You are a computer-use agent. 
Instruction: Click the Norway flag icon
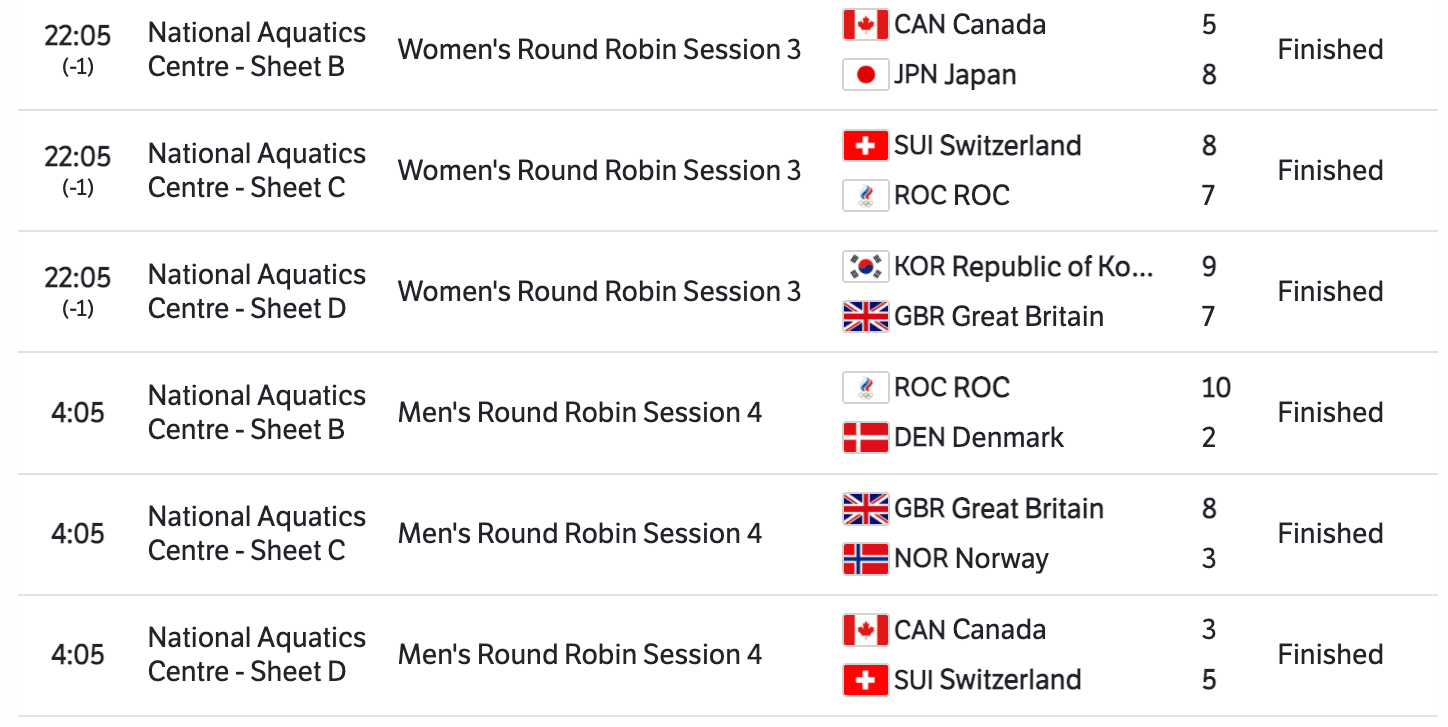coord(865,559)
